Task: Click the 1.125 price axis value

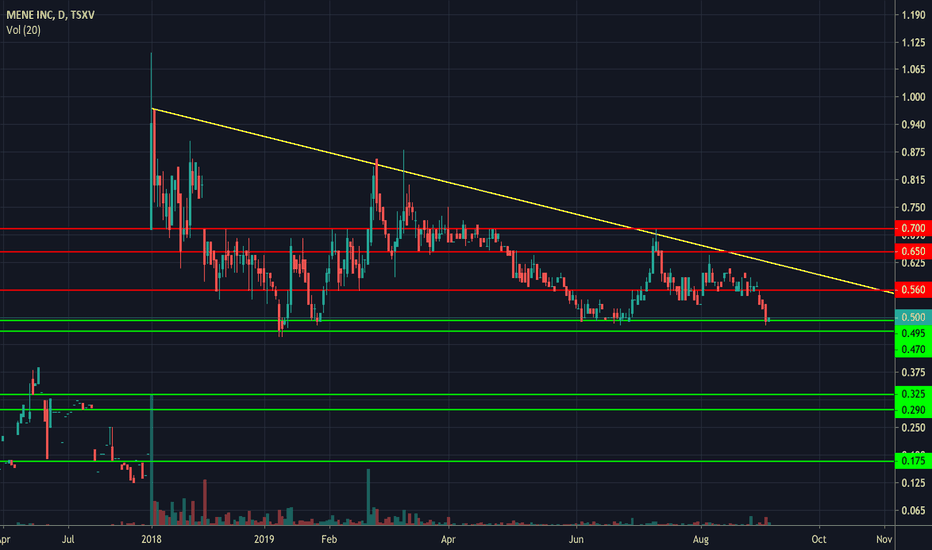Action: click(913, 42)
